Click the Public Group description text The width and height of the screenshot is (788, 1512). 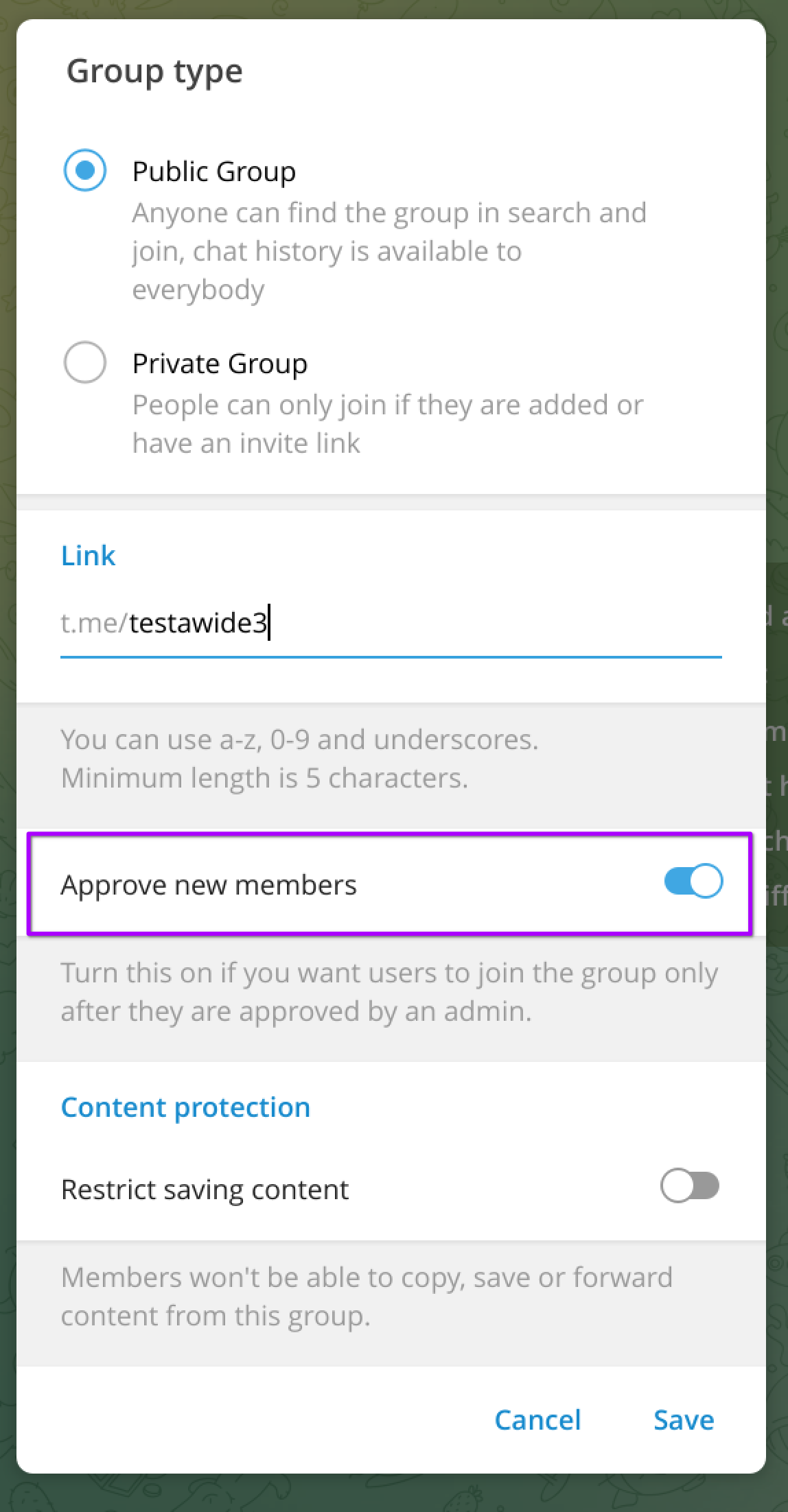pyautogui.click(x=389, y=251)
